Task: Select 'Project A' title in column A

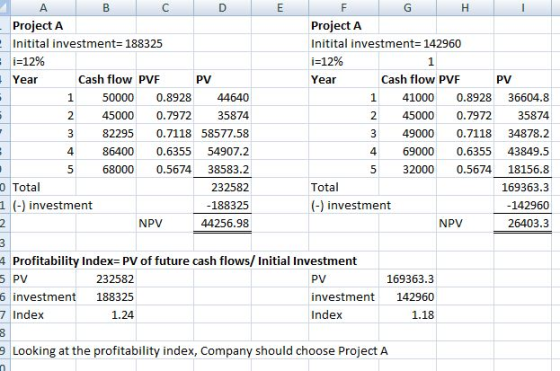Action: click(x=38, y=26)
